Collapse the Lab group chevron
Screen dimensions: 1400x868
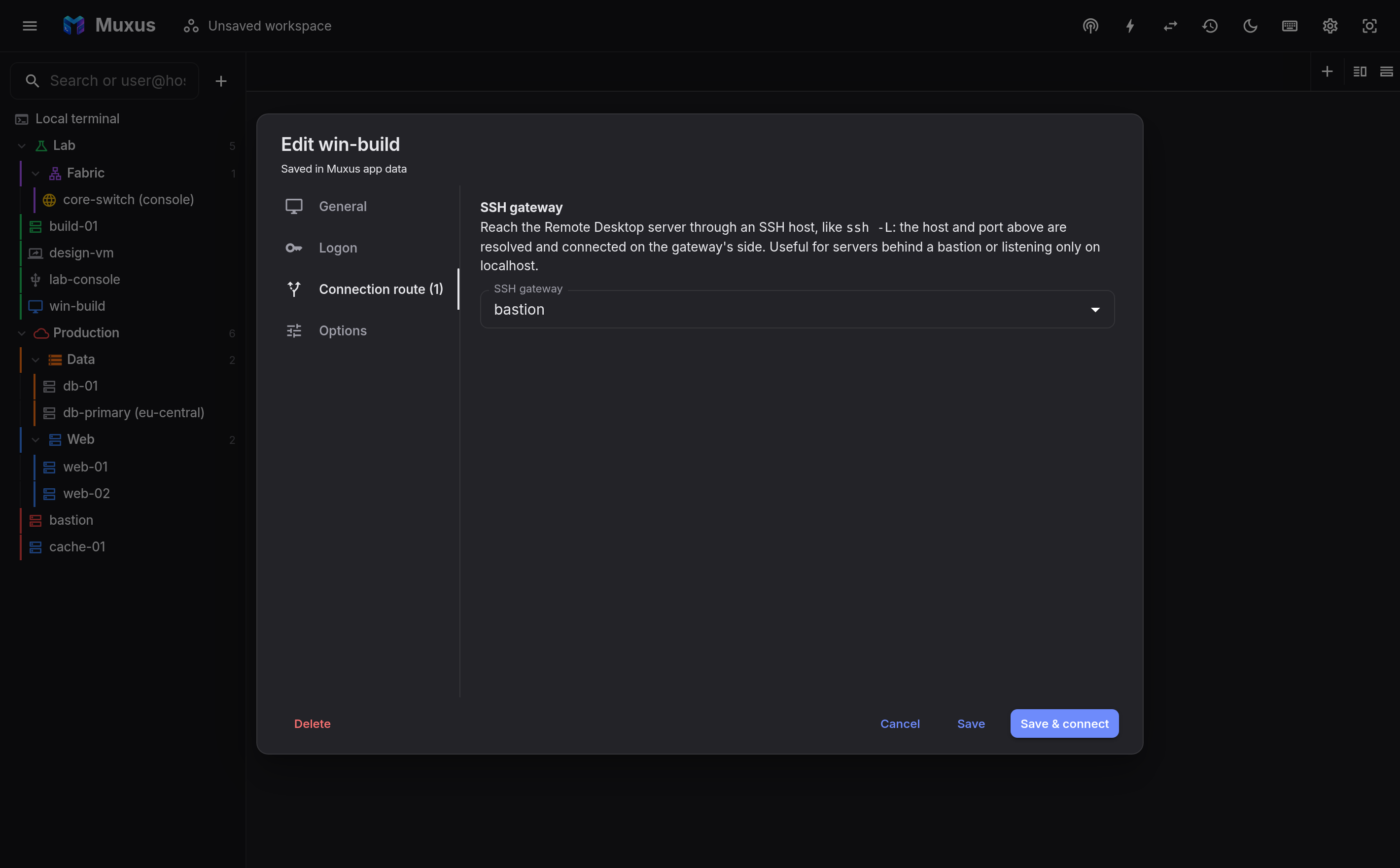22,146
